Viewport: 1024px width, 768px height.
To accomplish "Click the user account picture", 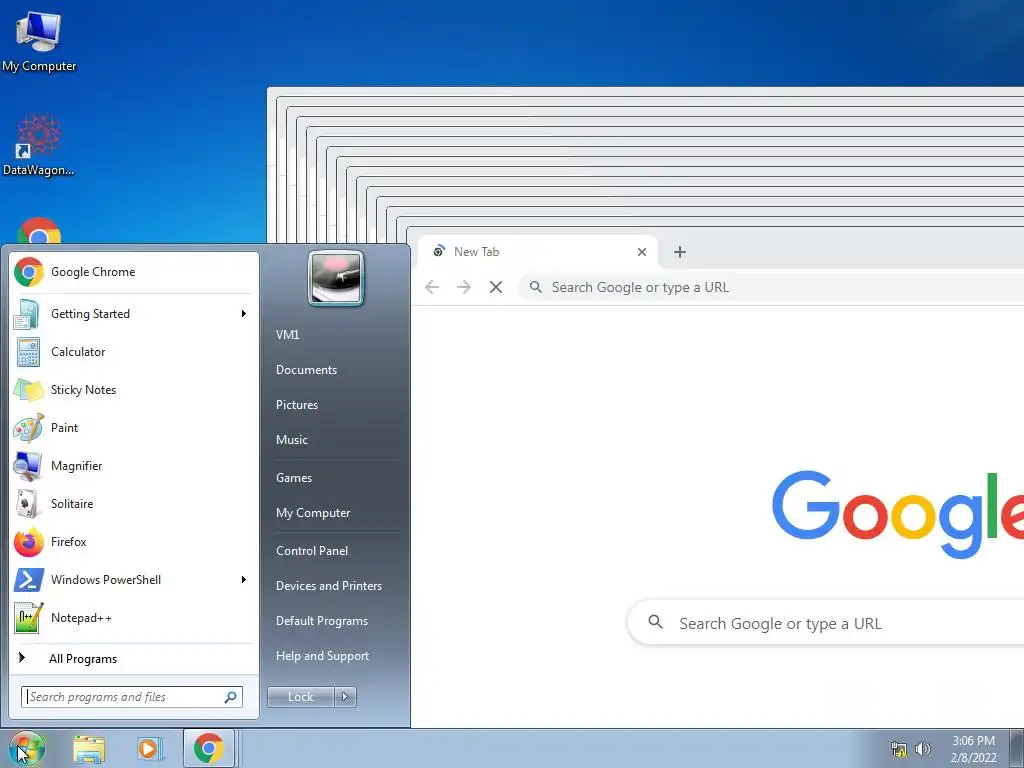I will point(336,278).
